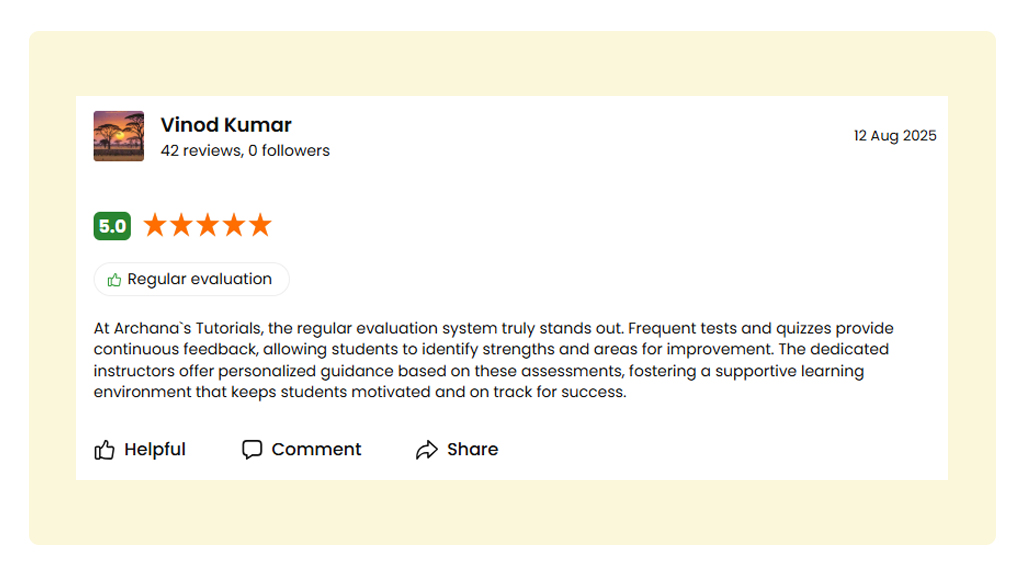This screenshot has height=576, width=1024.
Task: Open Vinod Kumar's profile picture
Action: 119,136
